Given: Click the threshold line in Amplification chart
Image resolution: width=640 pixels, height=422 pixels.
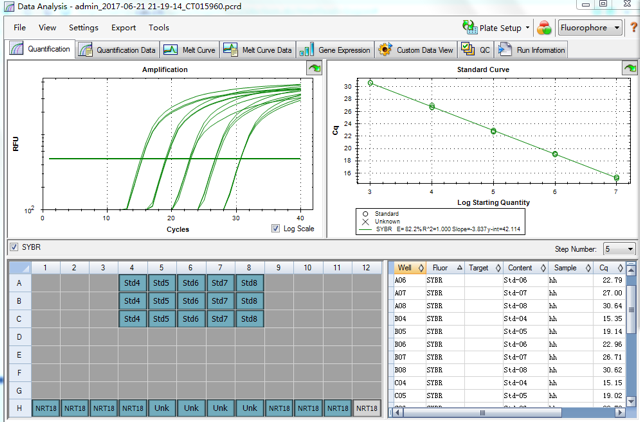Looking at the screenshot, I should click(175, 158).
